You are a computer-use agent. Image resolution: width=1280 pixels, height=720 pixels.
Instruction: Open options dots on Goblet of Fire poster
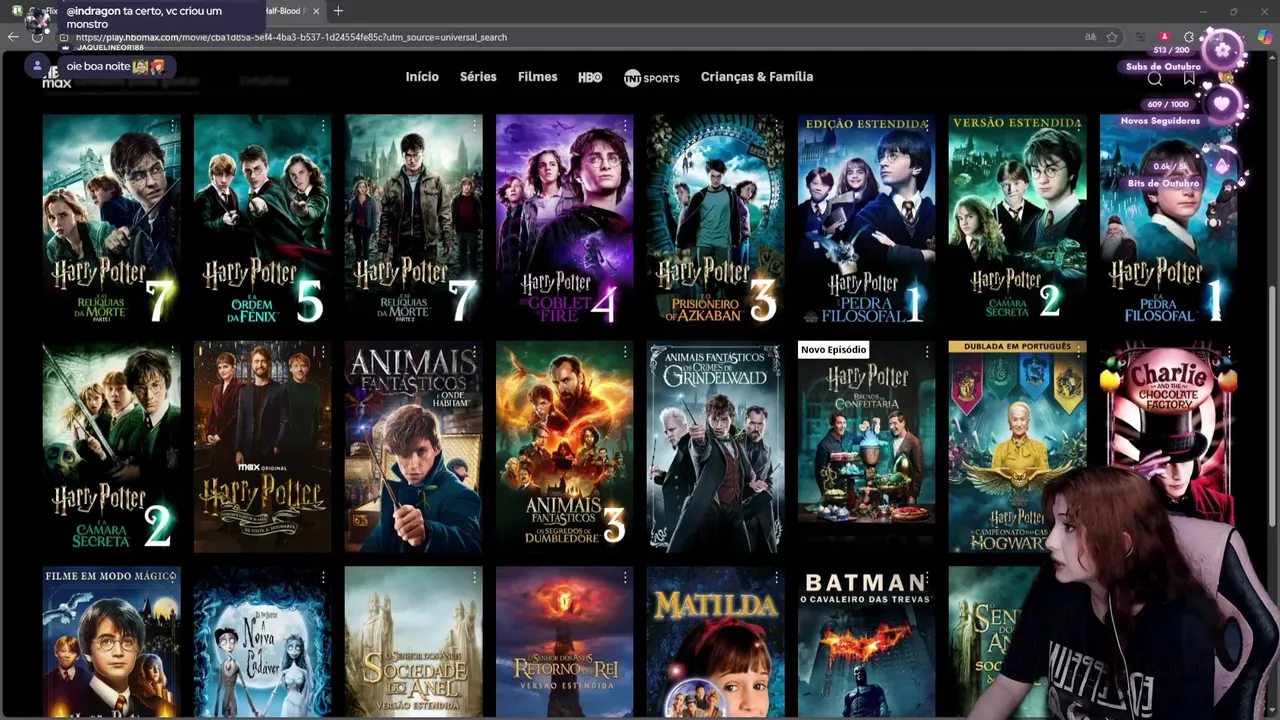pos(625,126)
